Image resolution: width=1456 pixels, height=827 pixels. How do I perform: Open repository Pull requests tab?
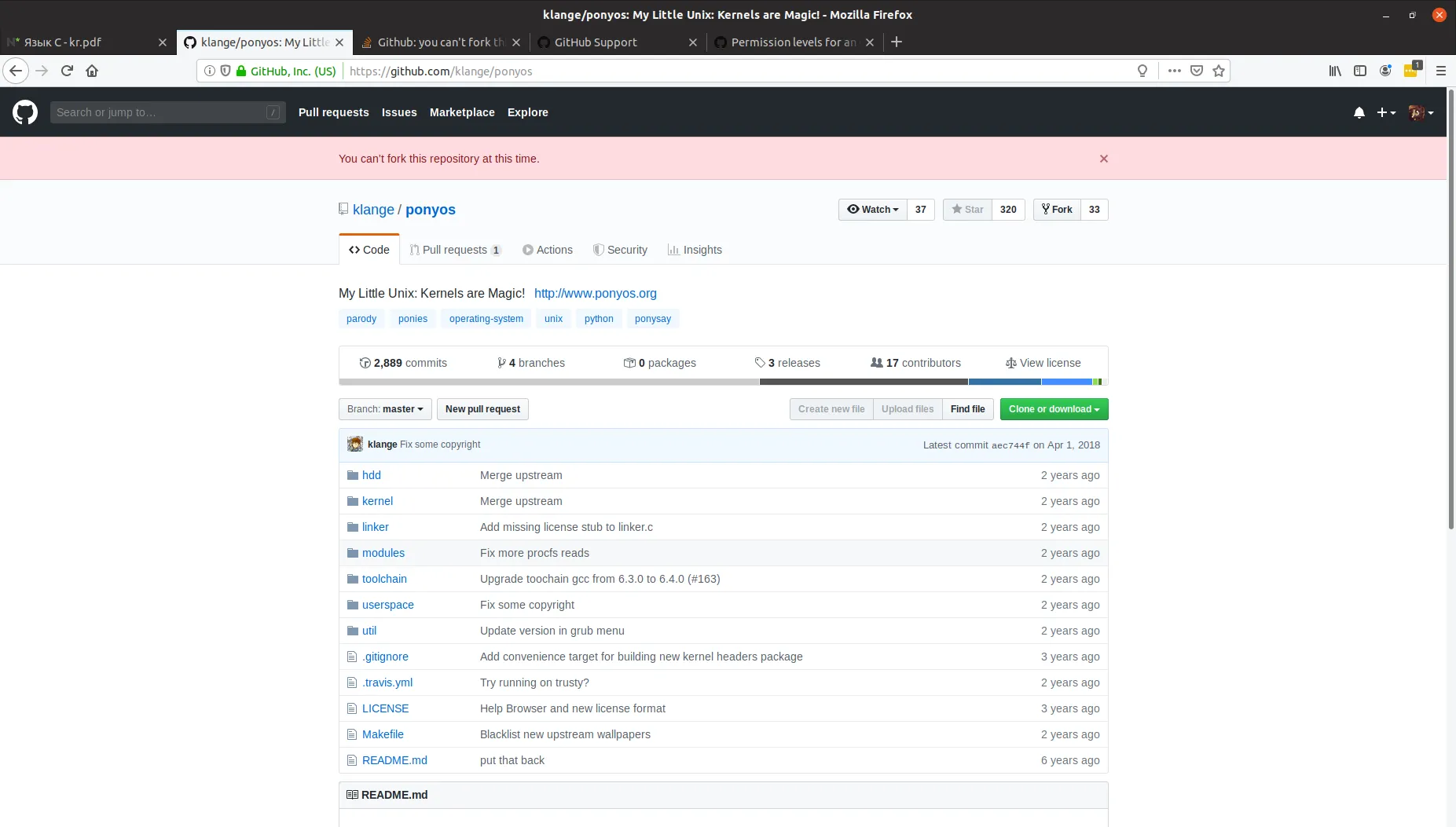[x=456, y=250]
